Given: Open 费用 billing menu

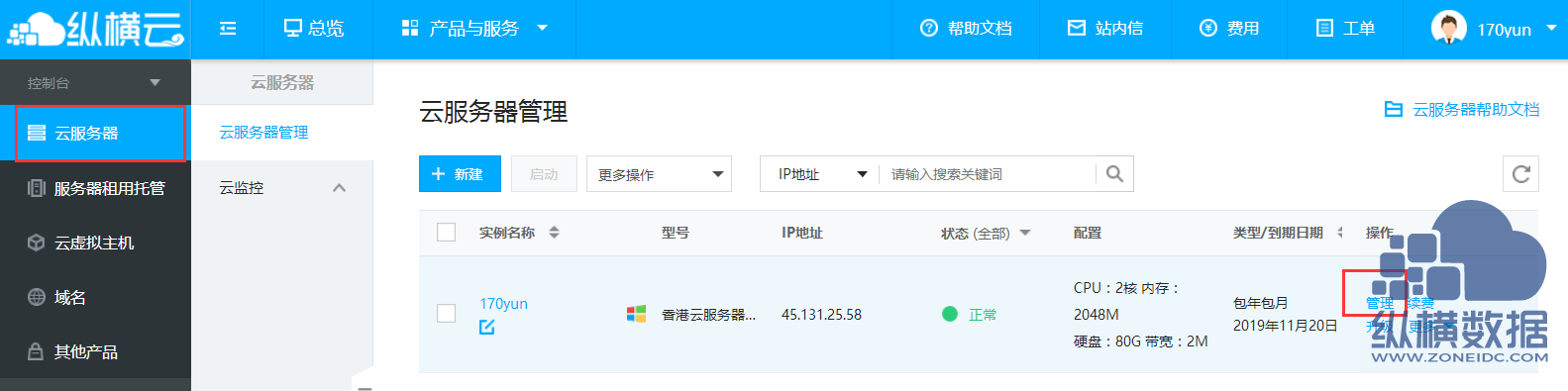Looking at the screenshot, I should (x=1229, y=29).
